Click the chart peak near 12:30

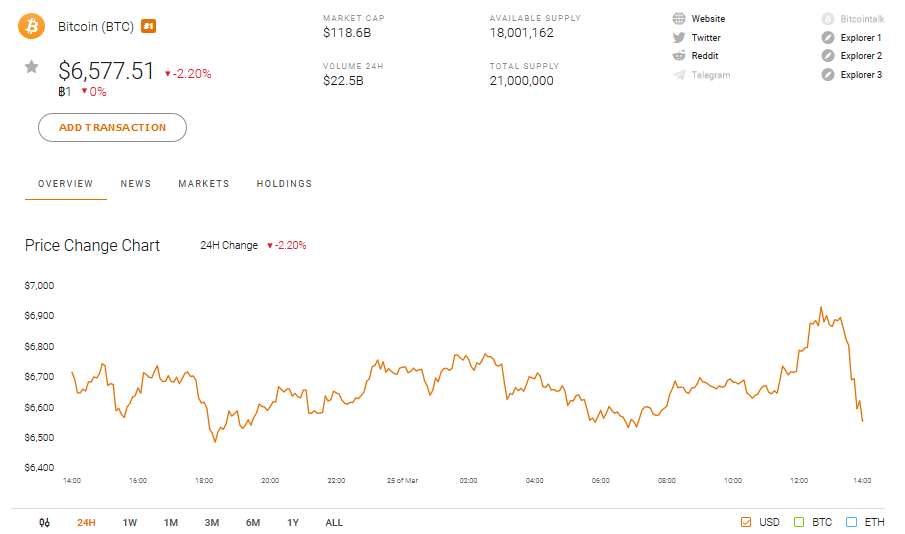click(821, 308)
